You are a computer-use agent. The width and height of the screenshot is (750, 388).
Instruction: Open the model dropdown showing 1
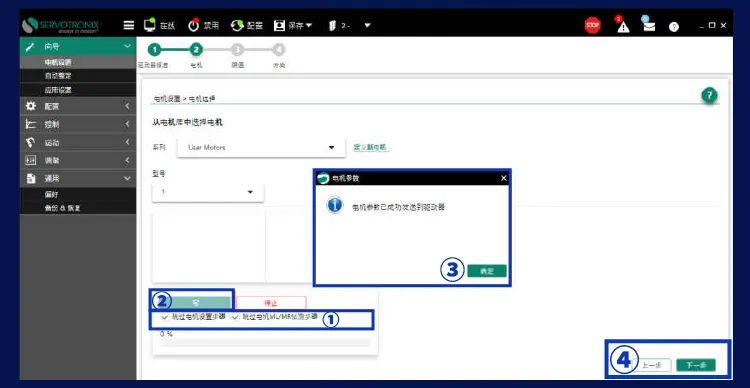click(x=208, y=192)
